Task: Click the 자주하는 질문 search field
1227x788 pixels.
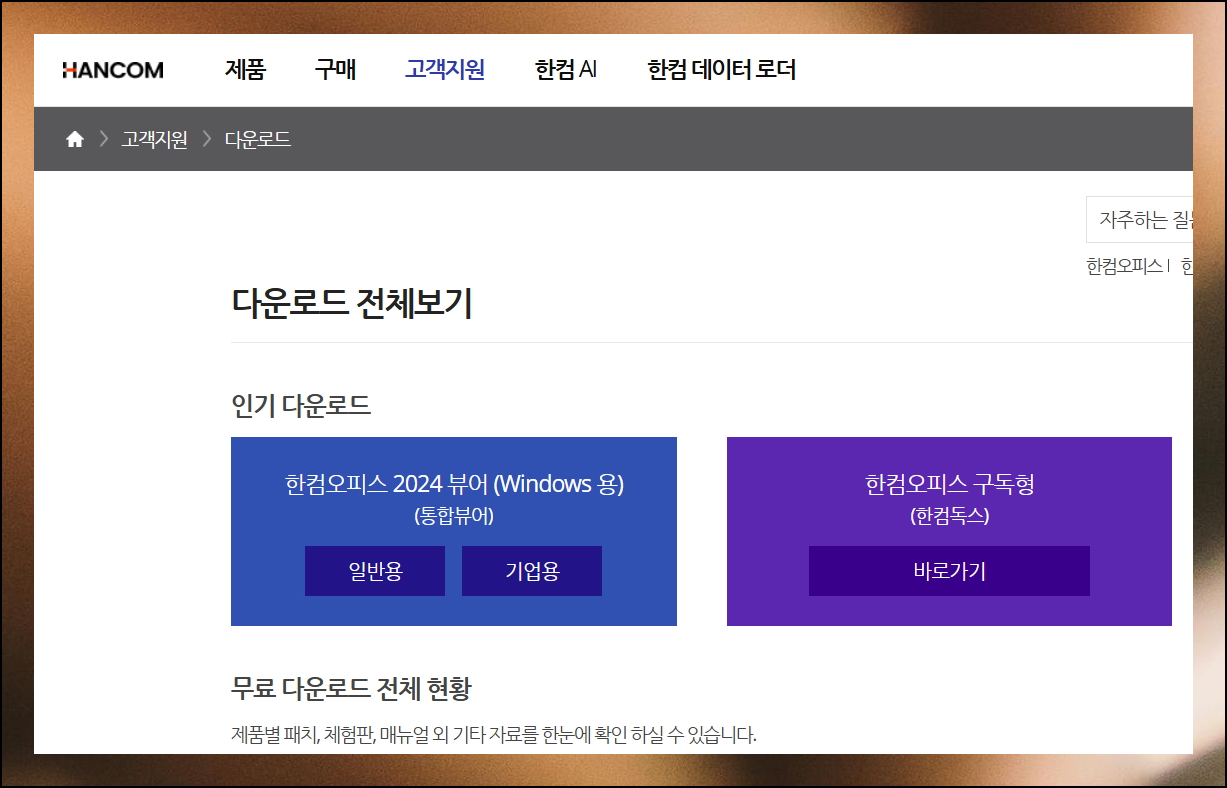Action: pyautogui.click(x=1140, y=220)
